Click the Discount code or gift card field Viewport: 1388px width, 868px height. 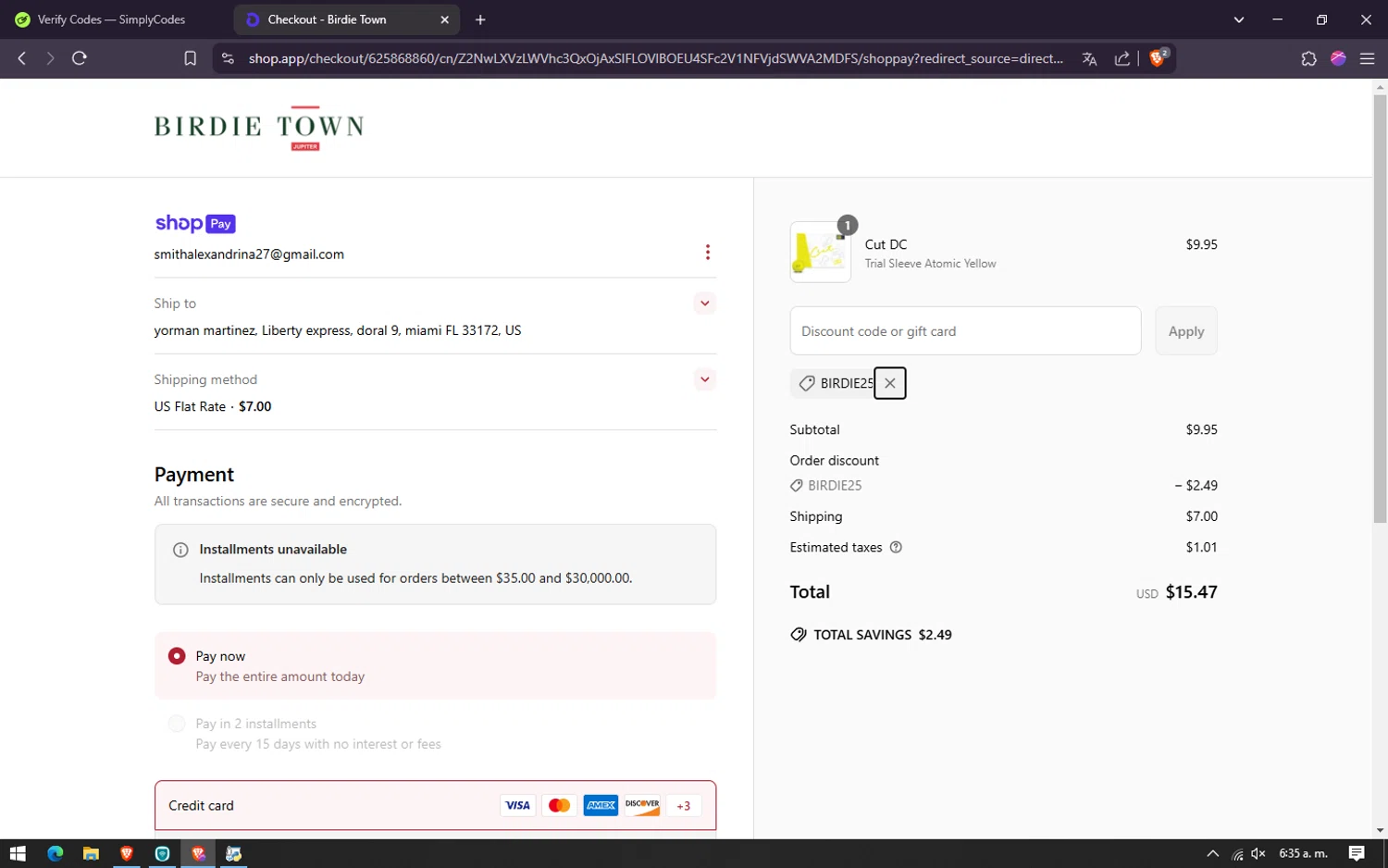965,330
